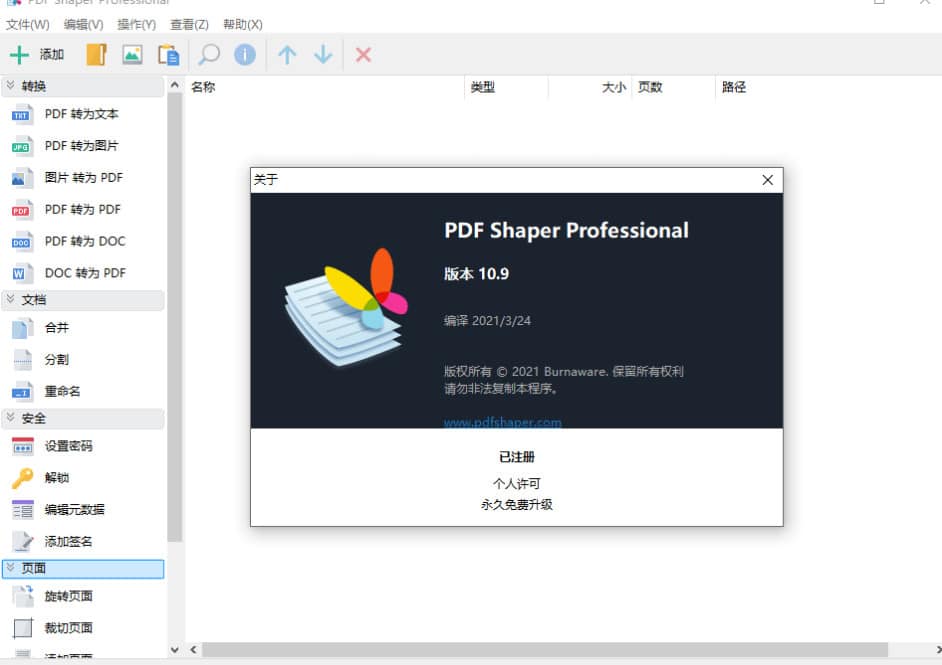Image resolution: width=942 pixels, height=665 pixels.
Task: Click the sidebar scroll up arrow
Action: pyautogui.click(x=174, y=85)
